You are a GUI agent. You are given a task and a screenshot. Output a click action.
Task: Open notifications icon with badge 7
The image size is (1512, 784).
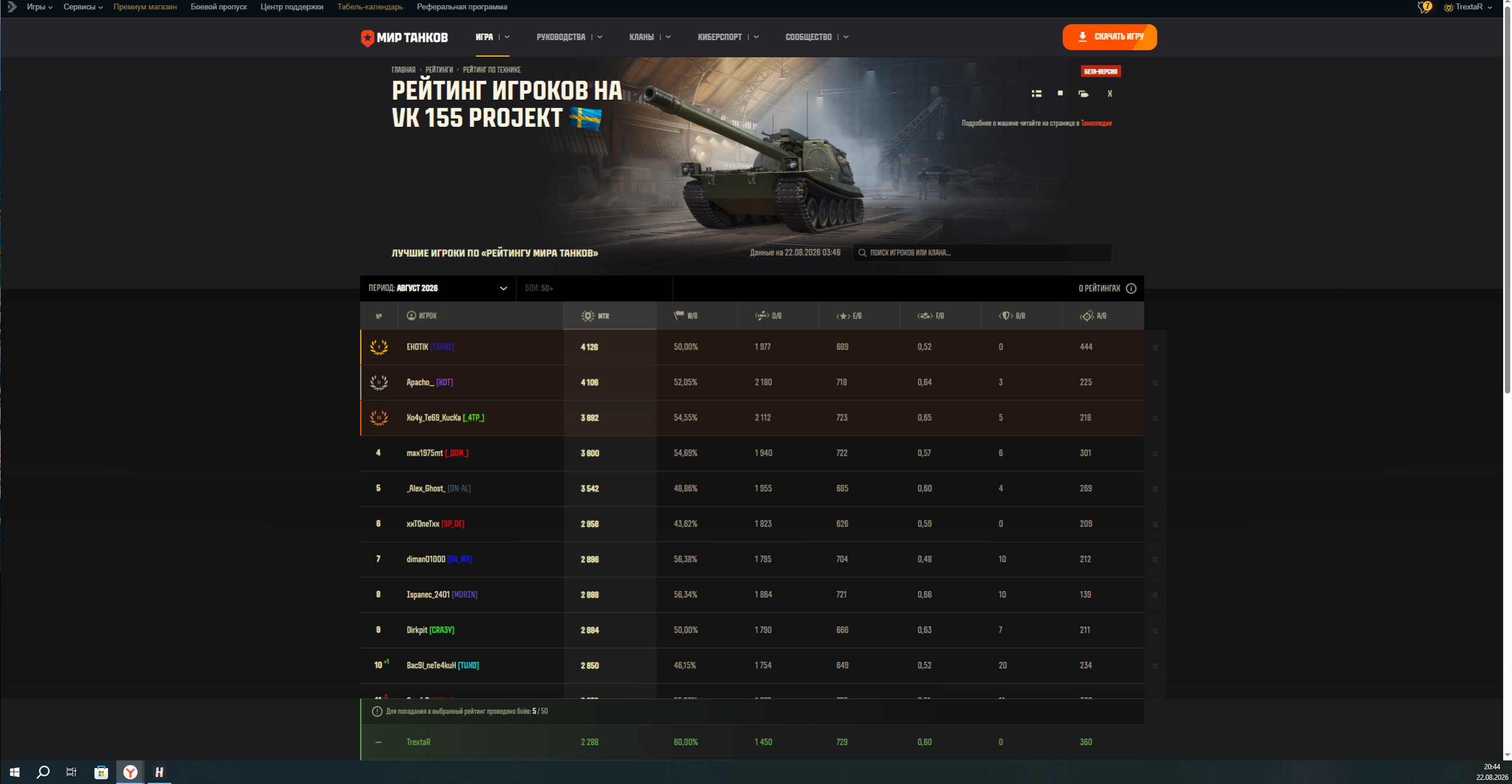tap(1424, 7)
